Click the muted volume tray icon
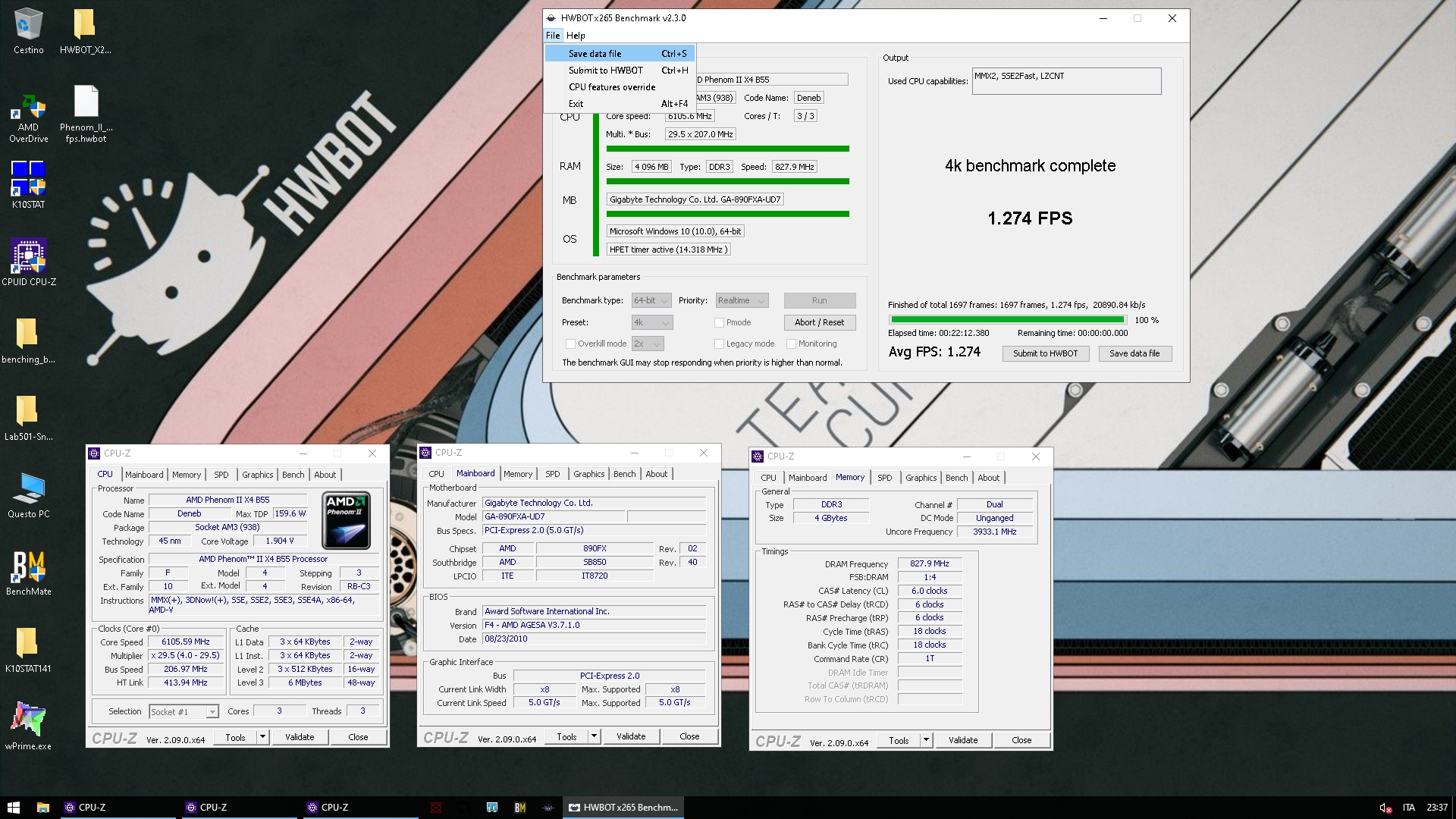Screen dimensions: 1456x819 (x=1385, y=808)
